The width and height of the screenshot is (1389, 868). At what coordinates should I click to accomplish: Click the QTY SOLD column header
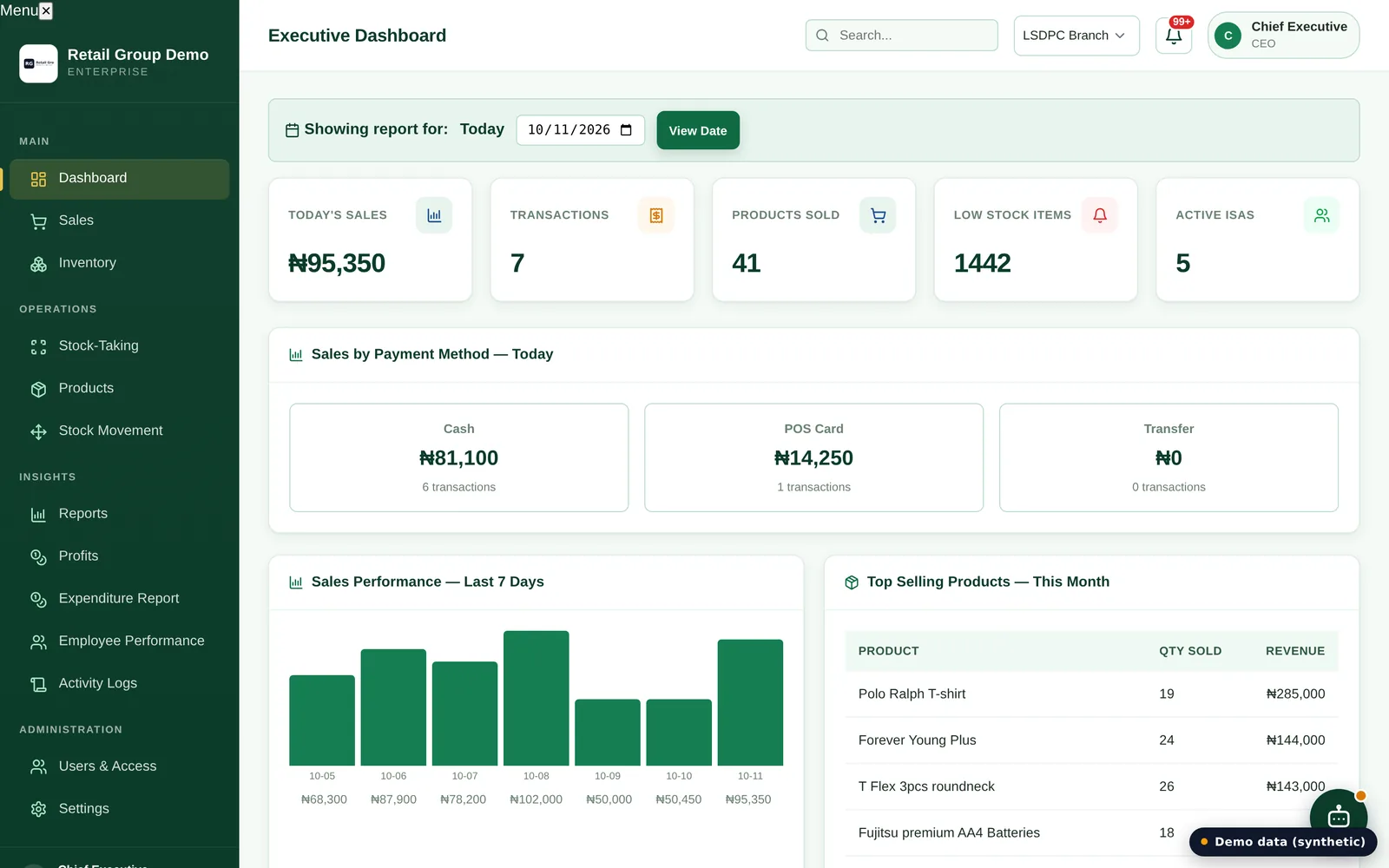(1190, 651)
